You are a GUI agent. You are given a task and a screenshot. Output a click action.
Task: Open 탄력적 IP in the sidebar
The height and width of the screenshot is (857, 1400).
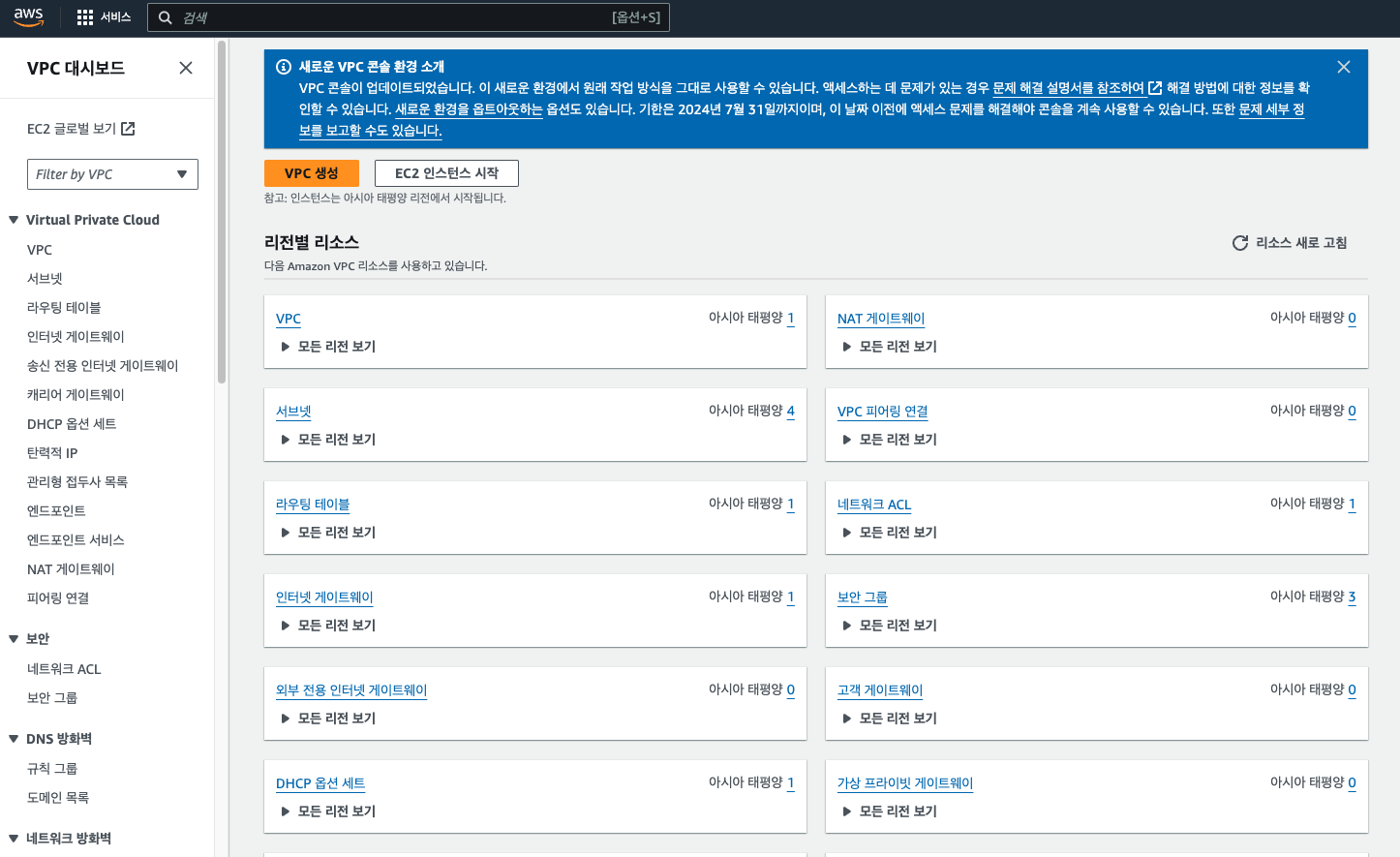pos(52,453)
